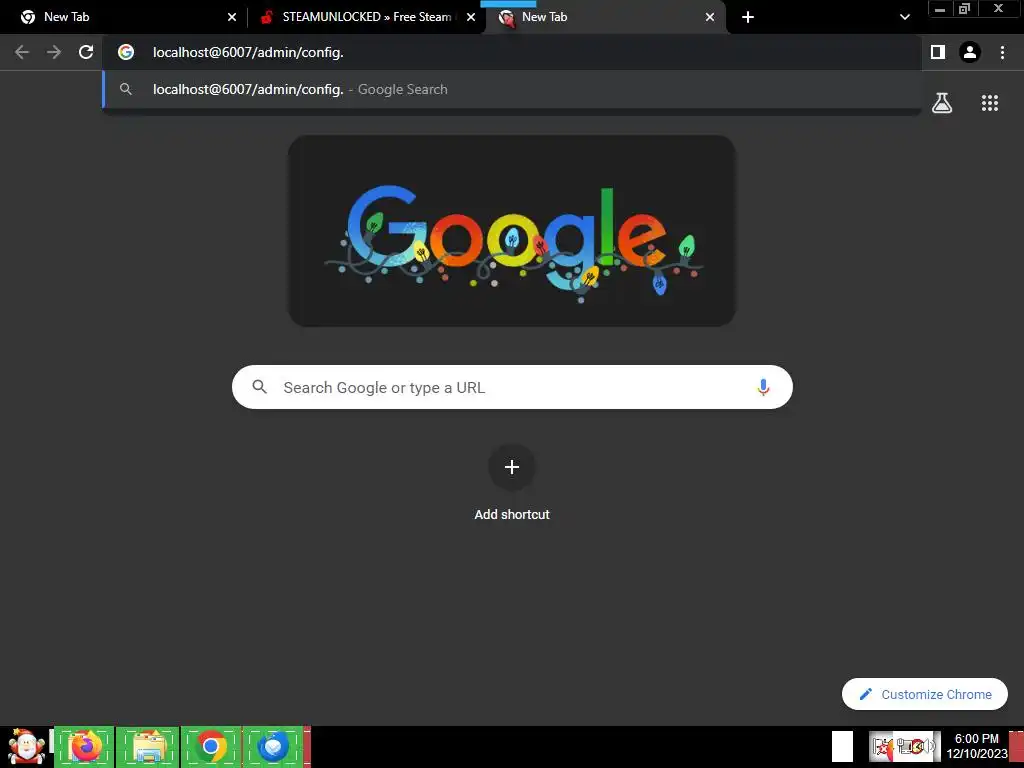Click the Google holiday lights doodle
Viewport: 1024px width, 768px height.
point(512,231)
